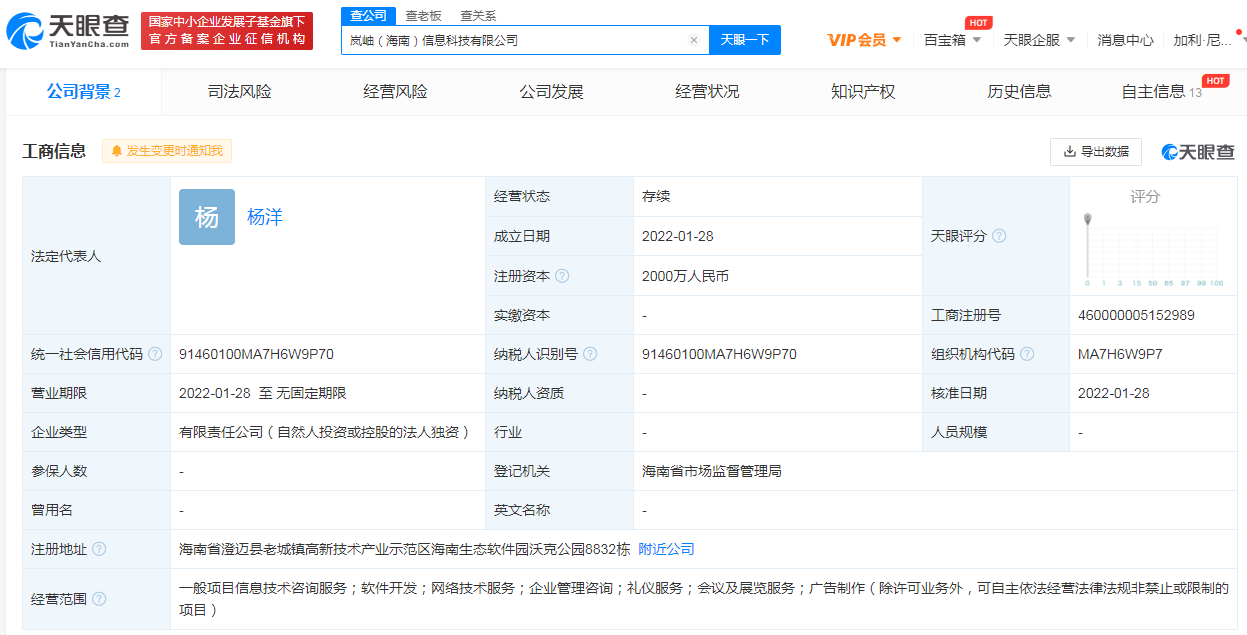Open the 经营状况 tab
The image size is (1247, 635).
[707, 92]
